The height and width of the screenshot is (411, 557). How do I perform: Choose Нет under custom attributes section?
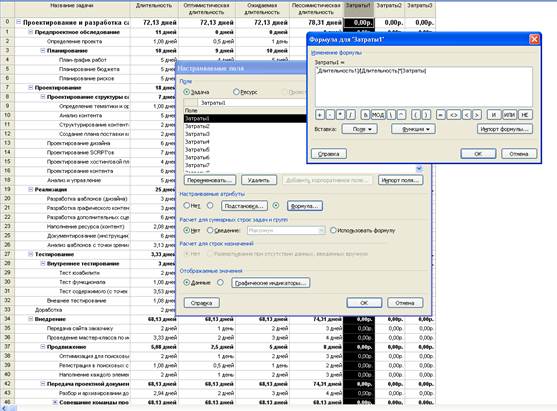(x=186, y=205)
